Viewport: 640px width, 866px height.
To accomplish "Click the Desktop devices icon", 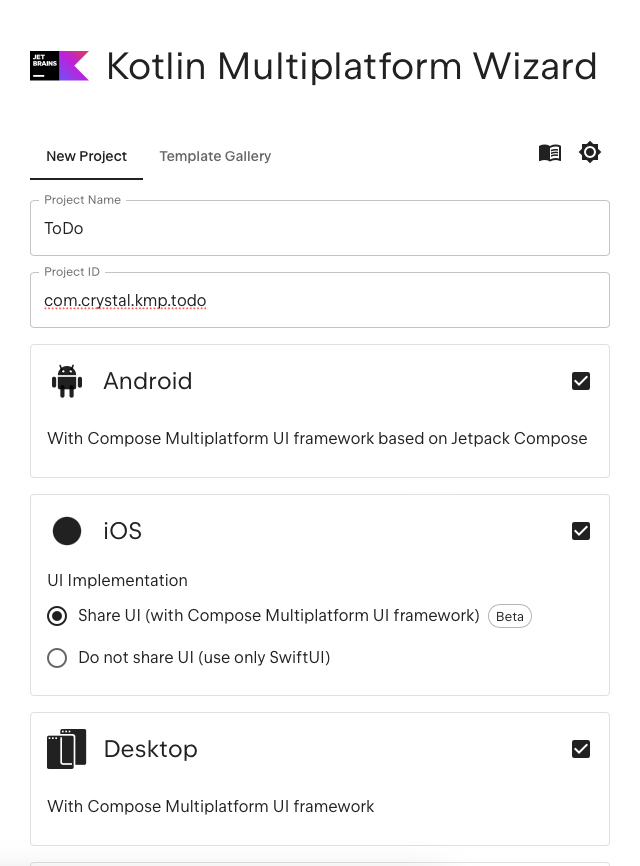I will pos(67,749).
